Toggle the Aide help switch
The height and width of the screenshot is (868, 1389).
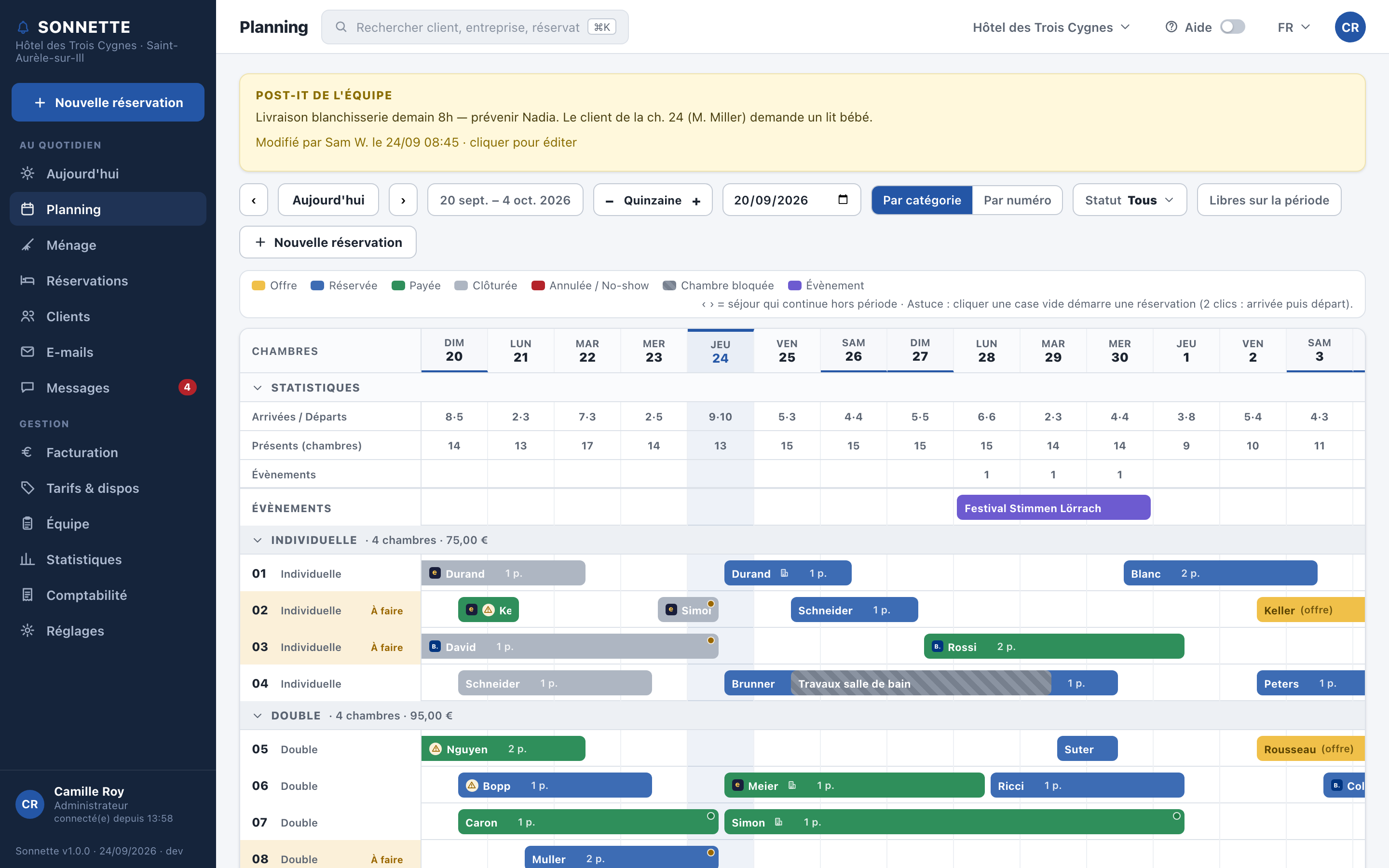[1232, 27]
